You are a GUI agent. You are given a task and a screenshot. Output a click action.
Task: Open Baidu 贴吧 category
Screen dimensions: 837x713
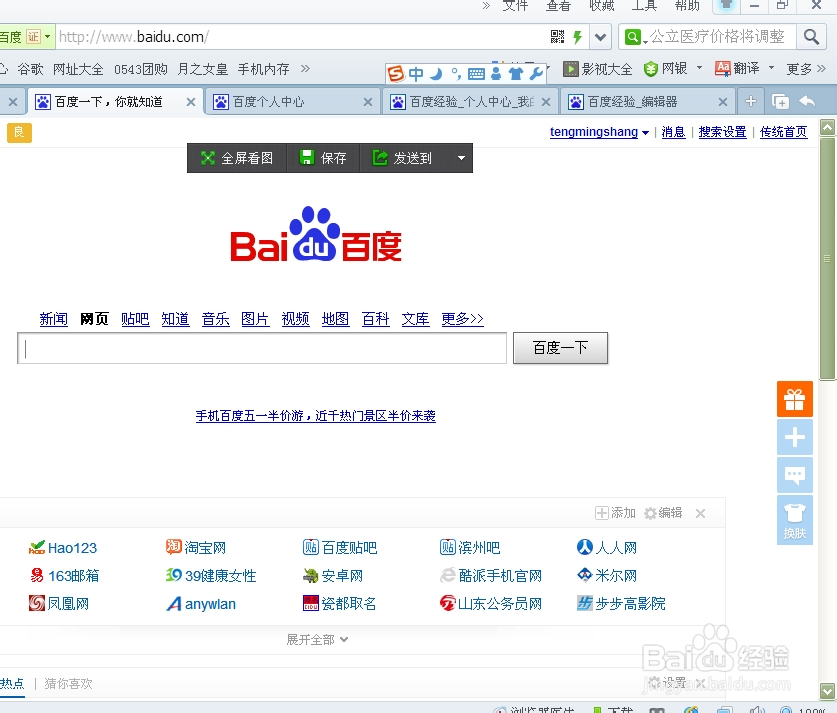tap(135, 319)
